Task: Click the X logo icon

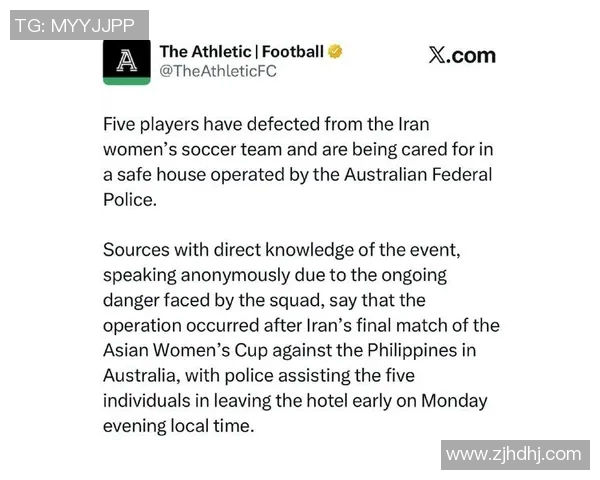Action: 437,56
